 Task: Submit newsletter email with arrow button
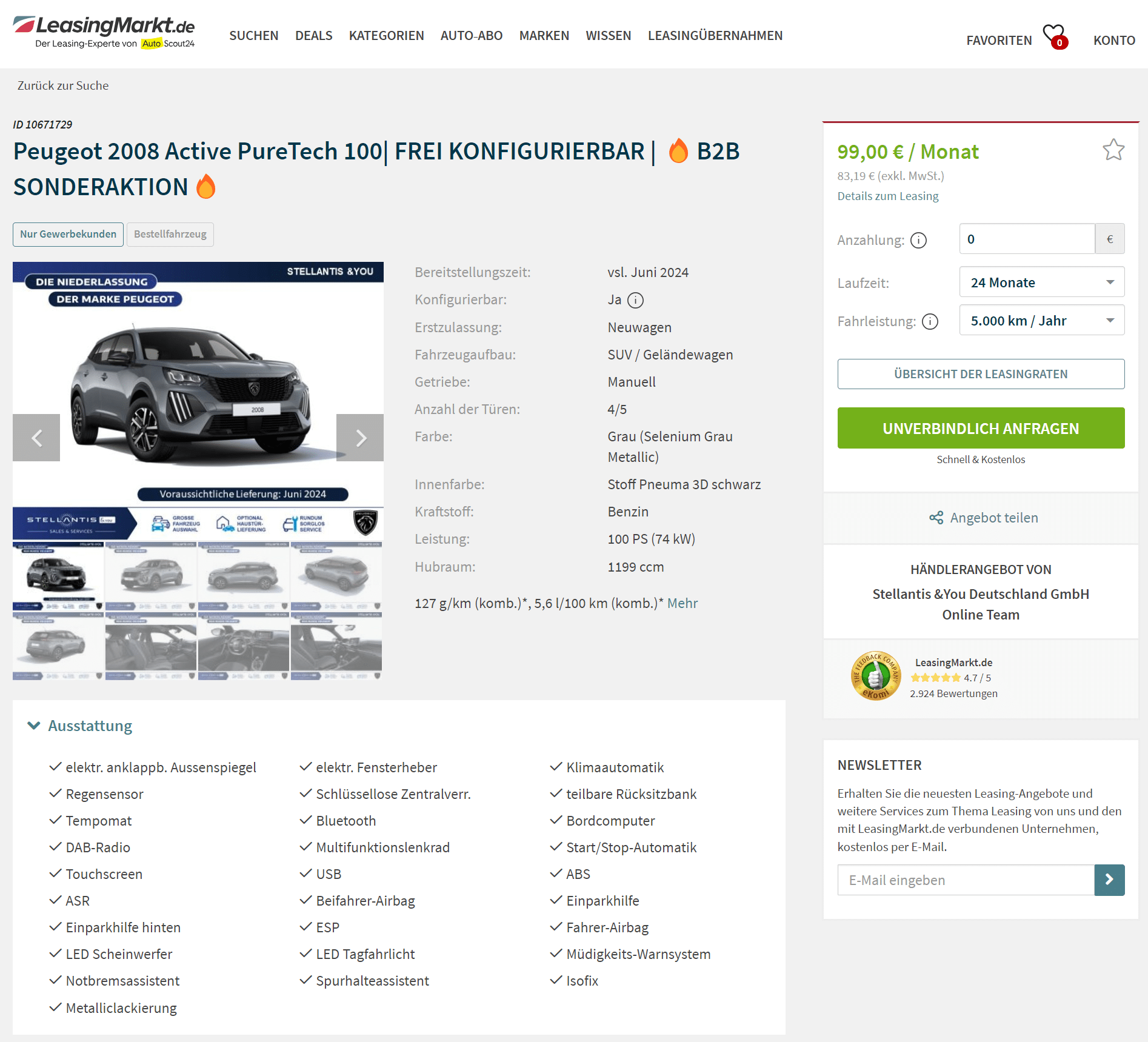1109,880
